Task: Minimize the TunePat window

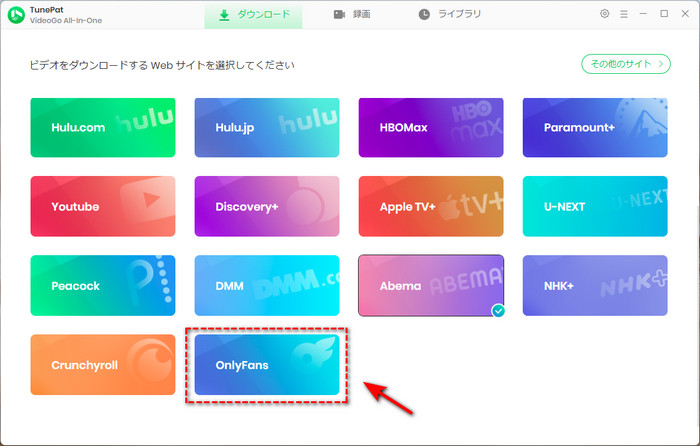Action: pyautogui.click(x=643, y=14)
